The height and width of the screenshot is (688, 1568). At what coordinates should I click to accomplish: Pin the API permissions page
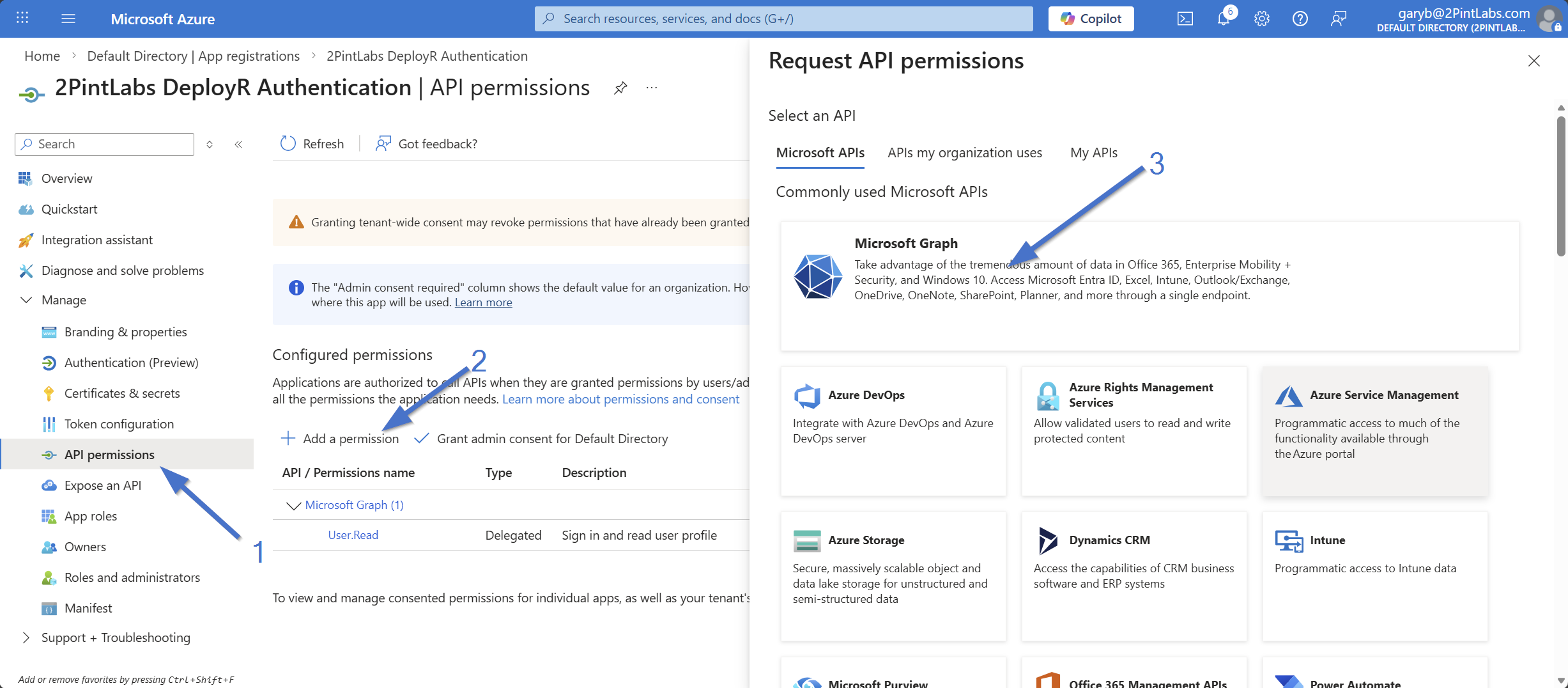[620, 88]
